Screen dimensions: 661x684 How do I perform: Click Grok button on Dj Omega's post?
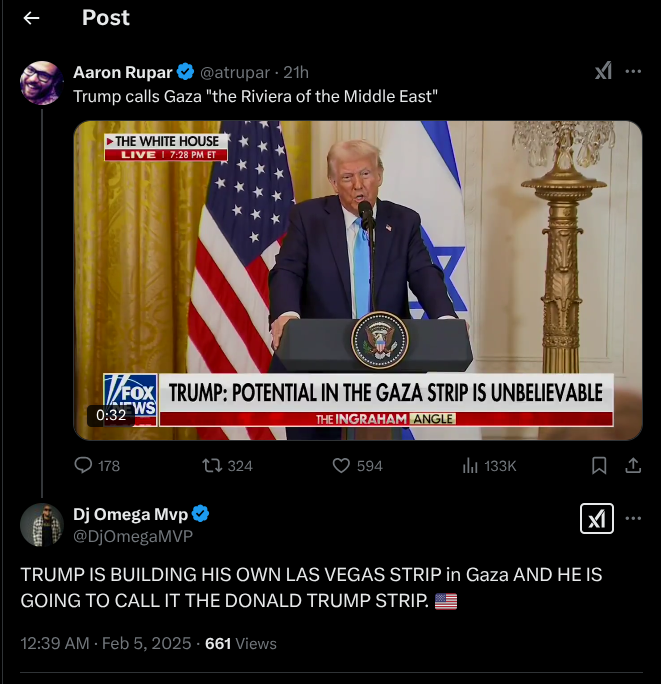click(597, 518)
